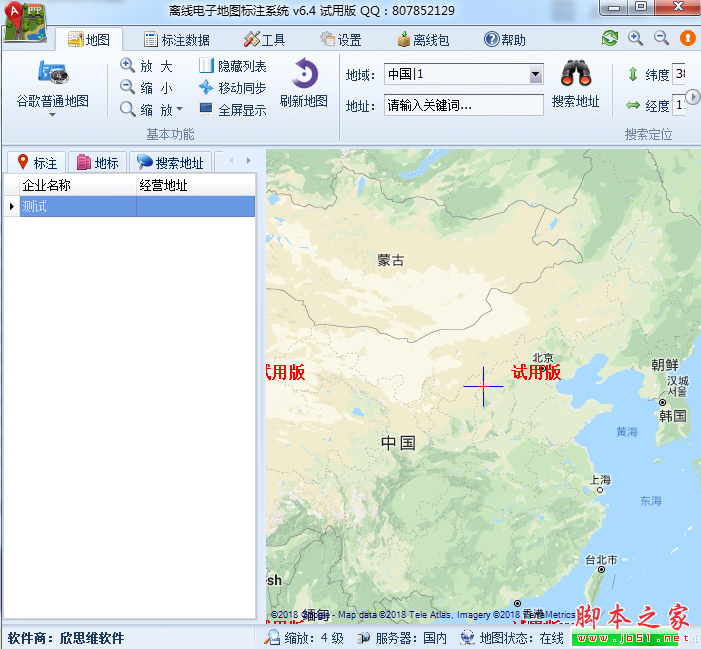Select the 测试 row in the list
701x649 pixels.
137,206
